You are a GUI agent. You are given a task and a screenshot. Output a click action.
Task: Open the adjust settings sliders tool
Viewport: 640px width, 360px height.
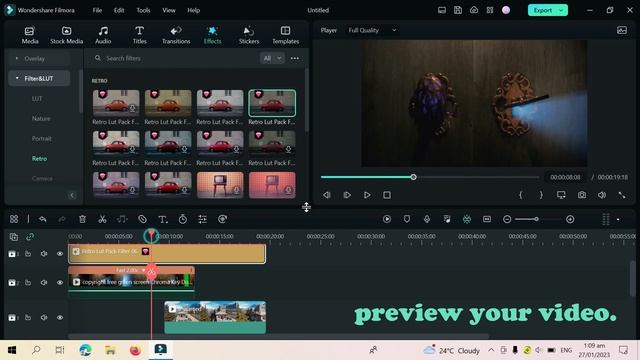(x=202, y=219)
